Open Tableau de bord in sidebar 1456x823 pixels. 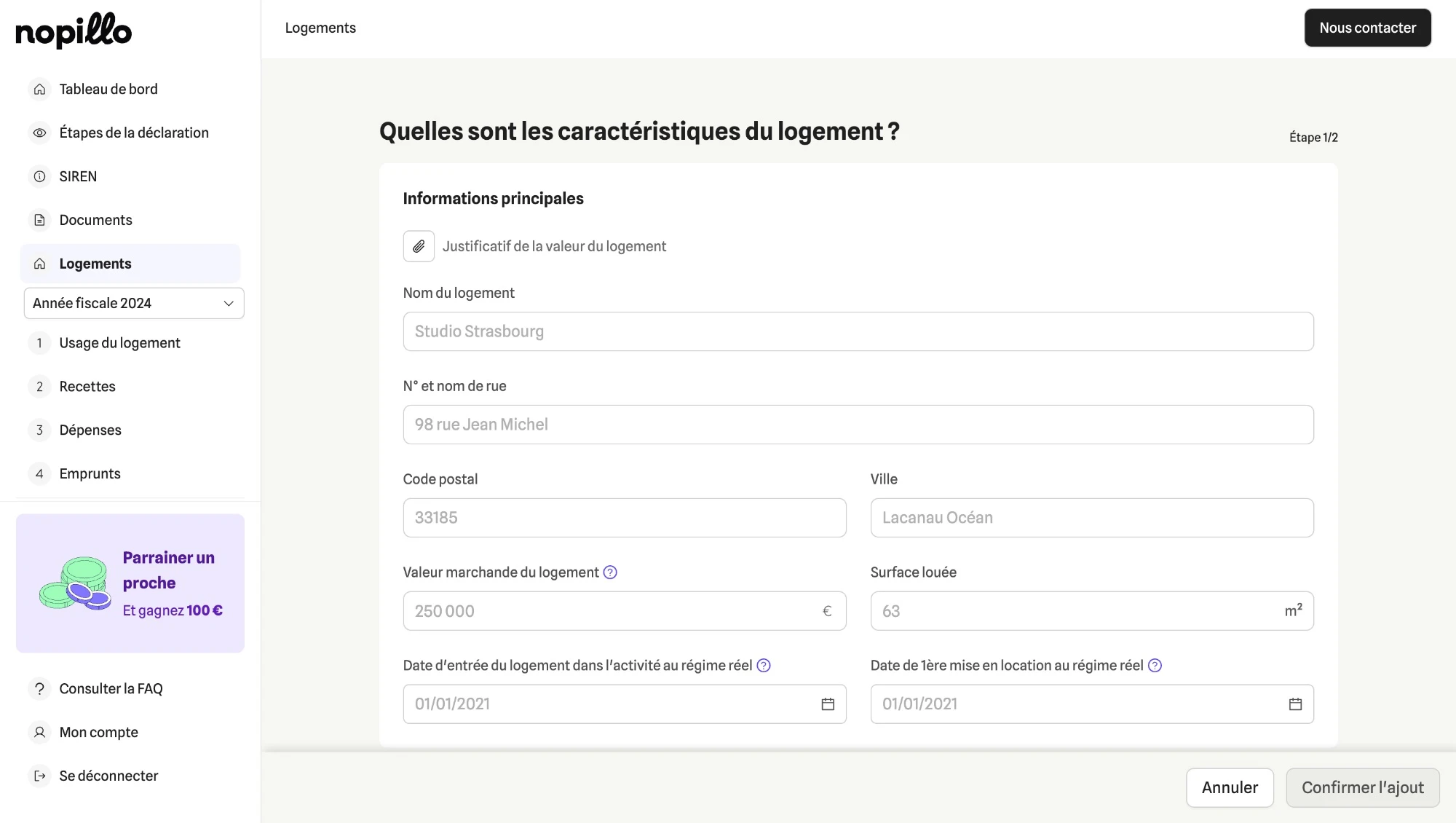pos(108,89)
